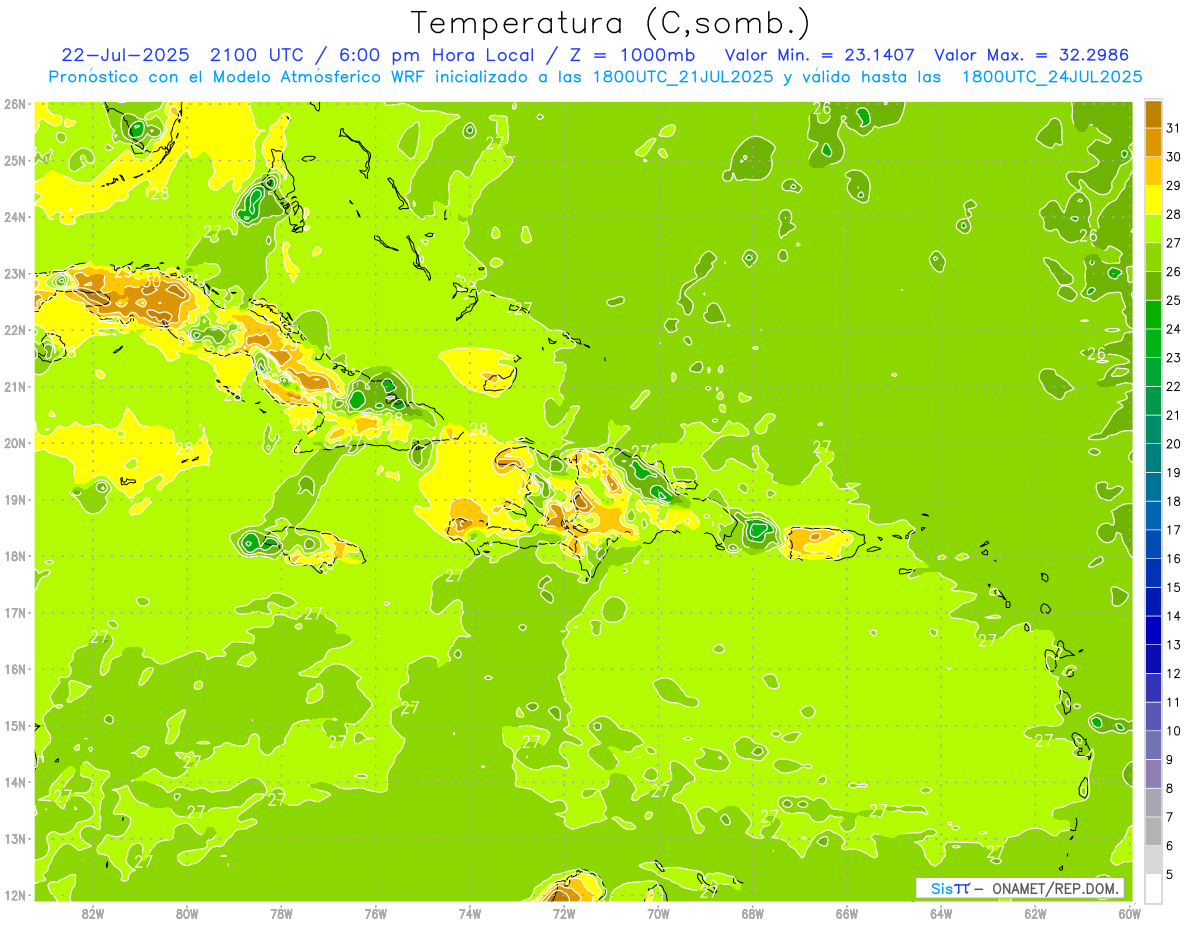Click 'Valor Min. = 23.1407' text
This screenshot has width=1200, height=927.
click(819, 55)
